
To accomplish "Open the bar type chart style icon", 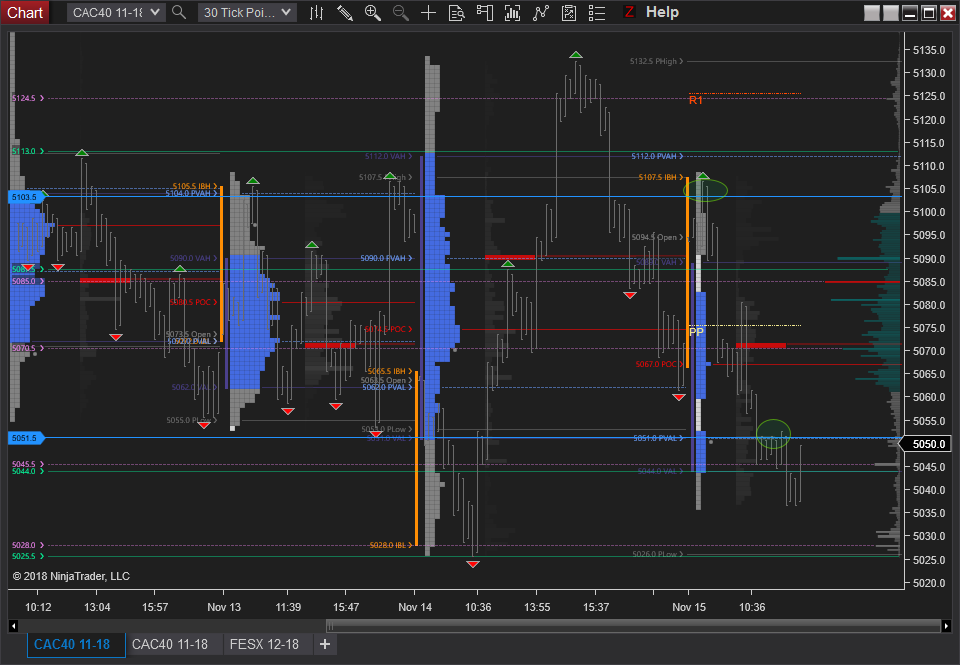I will 317,12.
